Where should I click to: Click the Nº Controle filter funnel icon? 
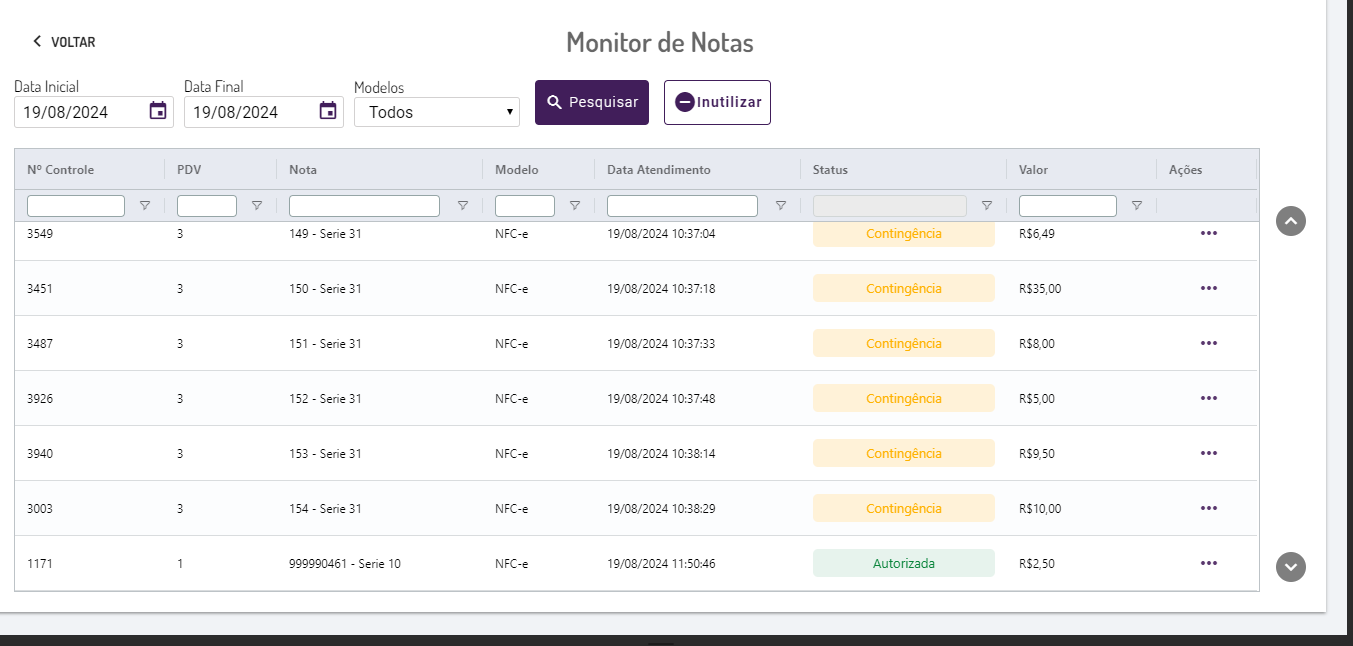145,206
